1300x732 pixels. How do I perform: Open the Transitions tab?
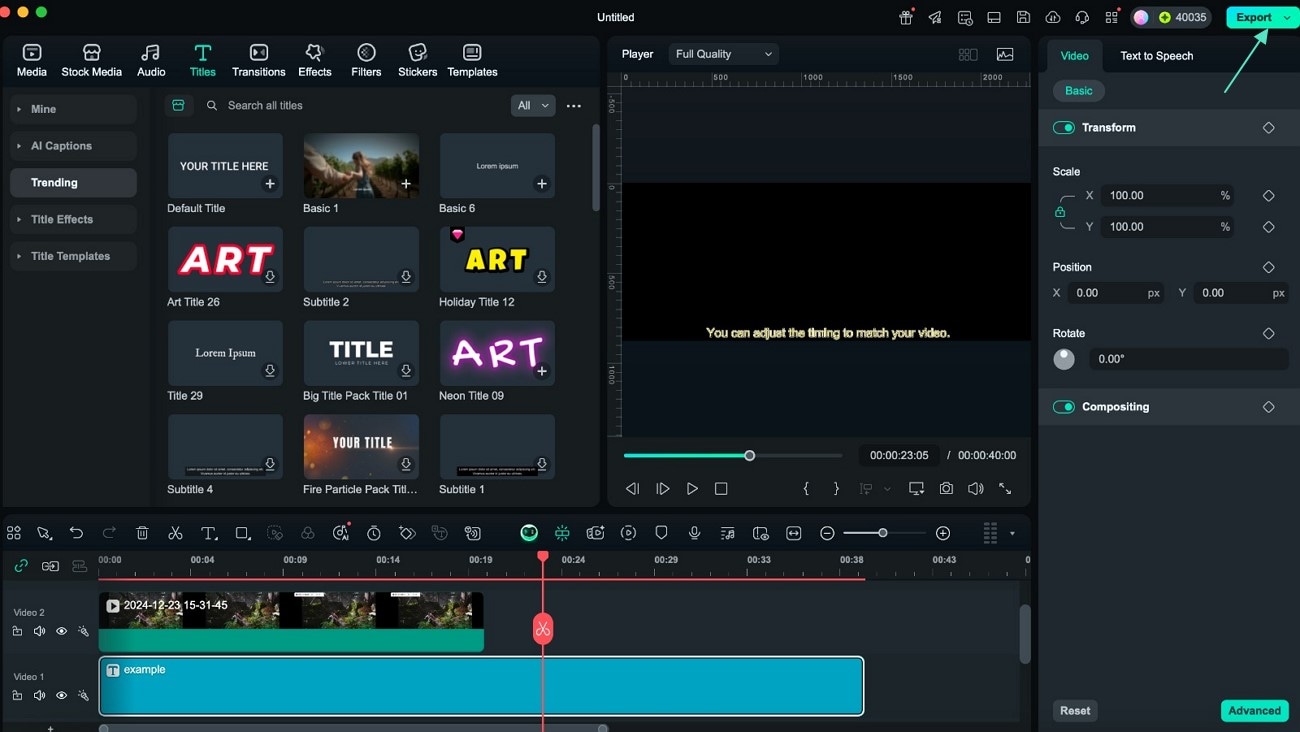(258, 60)
